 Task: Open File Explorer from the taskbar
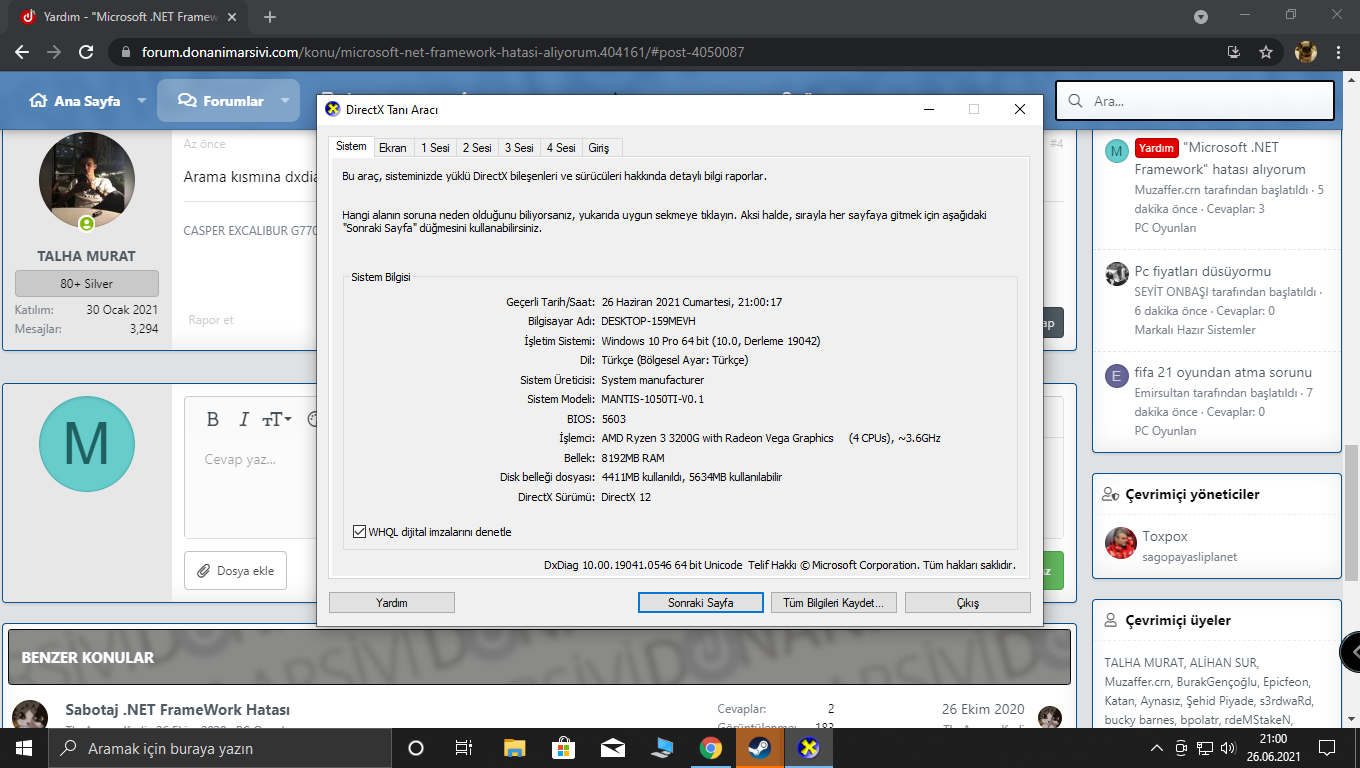514,748
